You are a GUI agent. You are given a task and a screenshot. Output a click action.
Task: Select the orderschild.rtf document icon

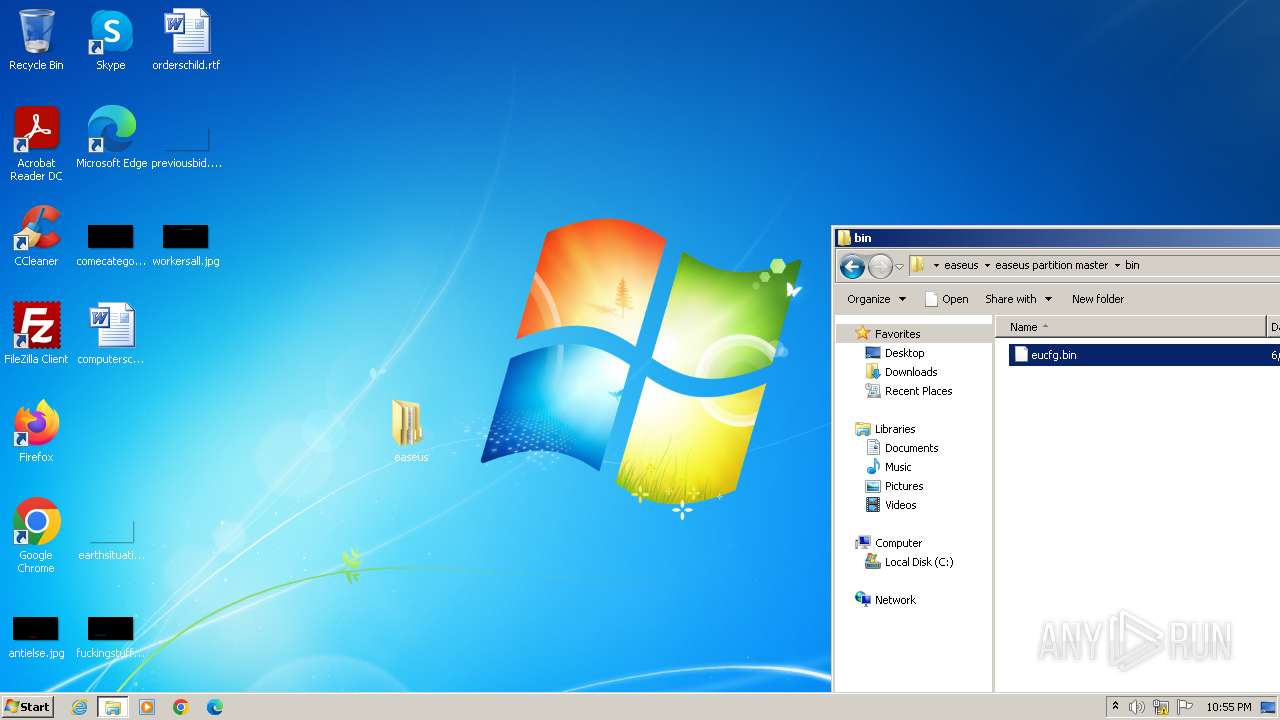[x=186, y=40]
